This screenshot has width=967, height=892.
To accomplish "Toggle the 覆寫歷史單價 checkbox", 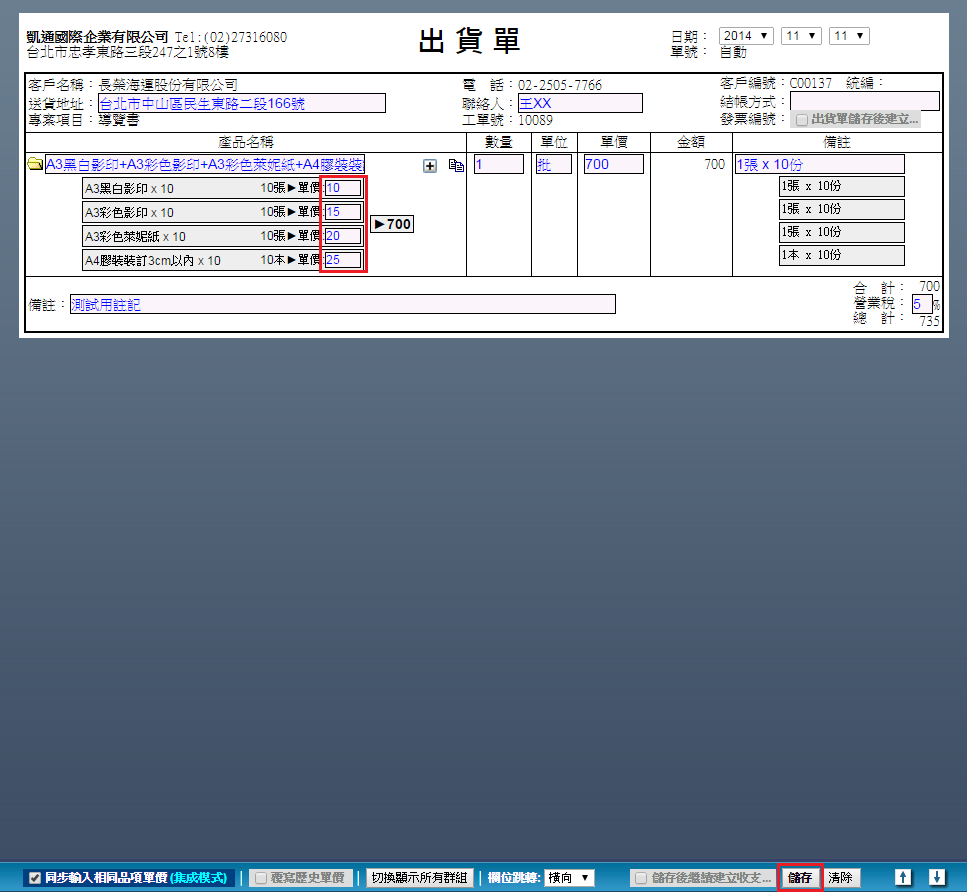I will click(261, 878).
